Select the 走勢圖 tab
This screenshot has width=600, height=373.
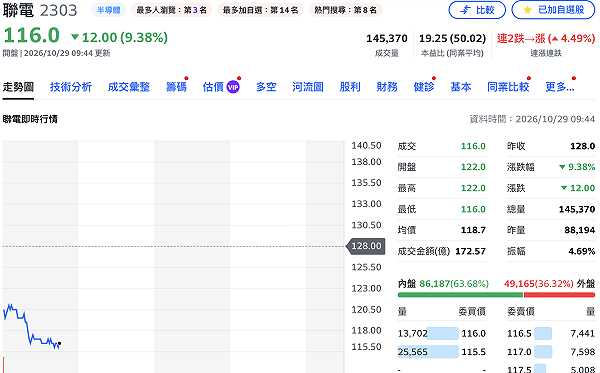point(18,87)
